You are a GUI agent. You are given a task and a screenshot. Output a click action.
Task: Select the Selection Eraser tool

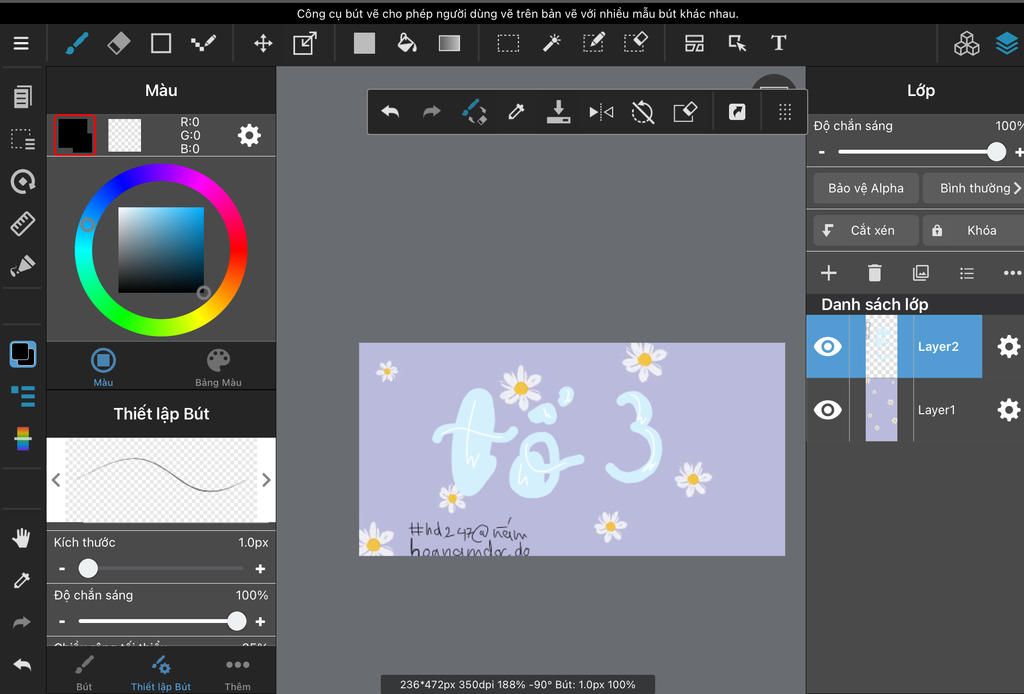pos(635,43)
